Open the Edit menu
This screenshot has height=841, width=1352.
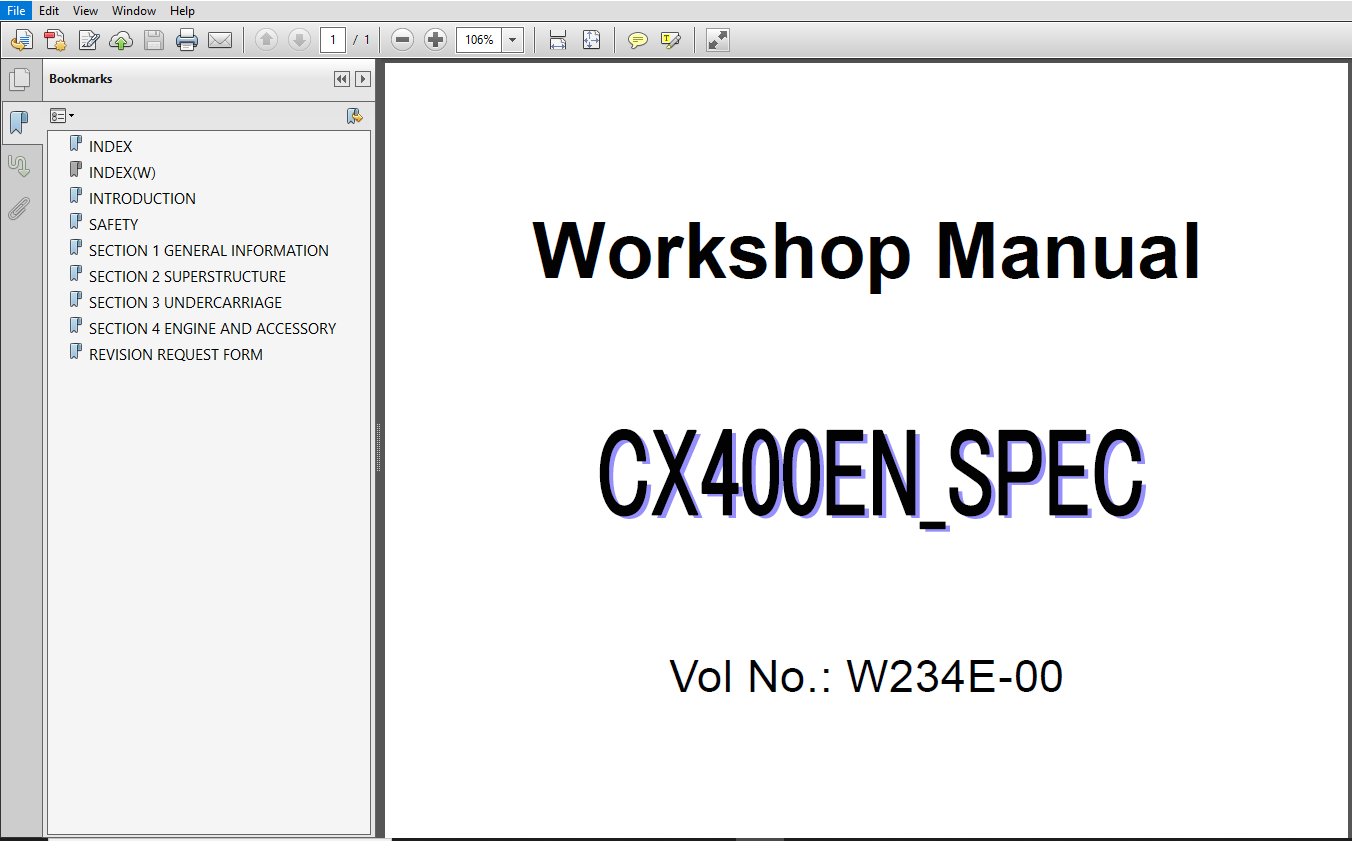[x=49, y=10]
